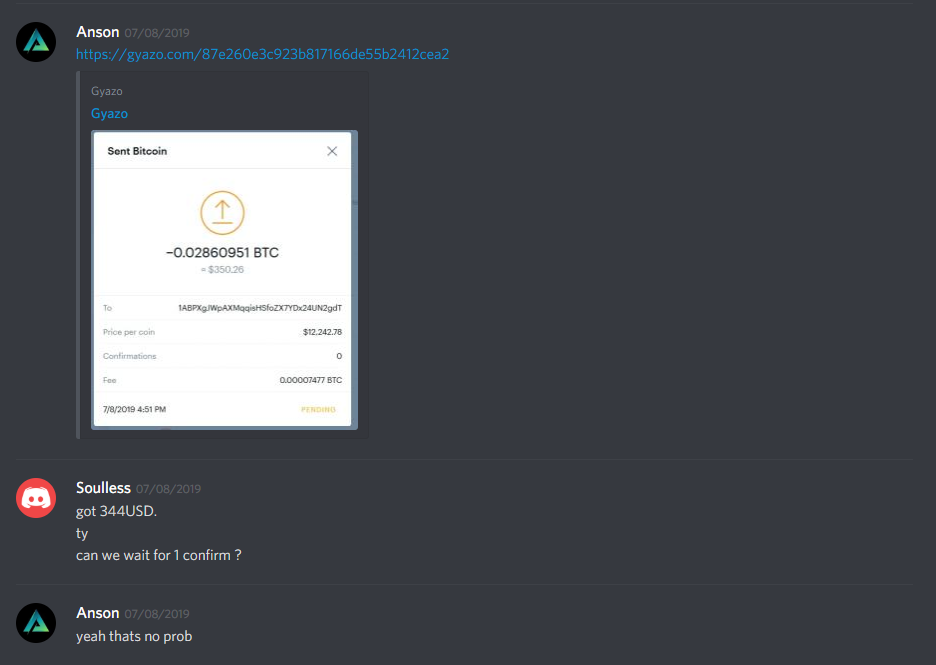Click Anson's username on the first message
Viewport: 936px width, 665px height.
tap(98, 32)
